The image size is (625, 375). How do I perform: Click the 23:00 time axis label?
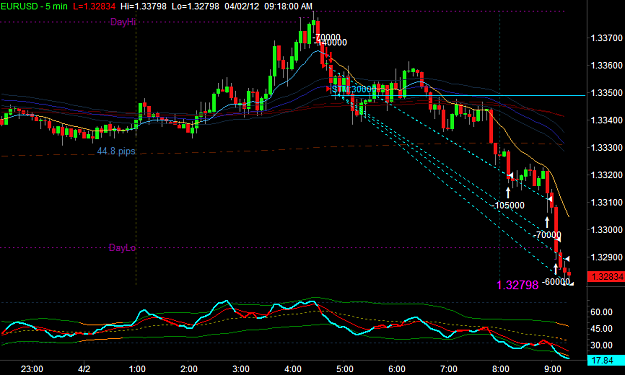pyautogui.click(x=32, y=369)
